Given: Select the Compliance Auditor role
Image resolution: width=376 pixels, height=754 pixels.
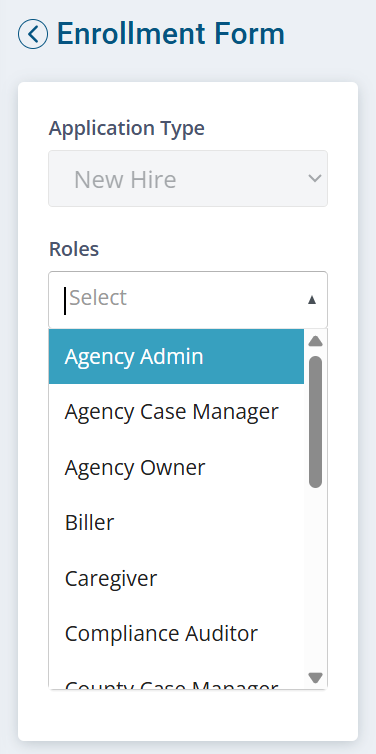Looking at the screenshot, I should tap(176, 634).
